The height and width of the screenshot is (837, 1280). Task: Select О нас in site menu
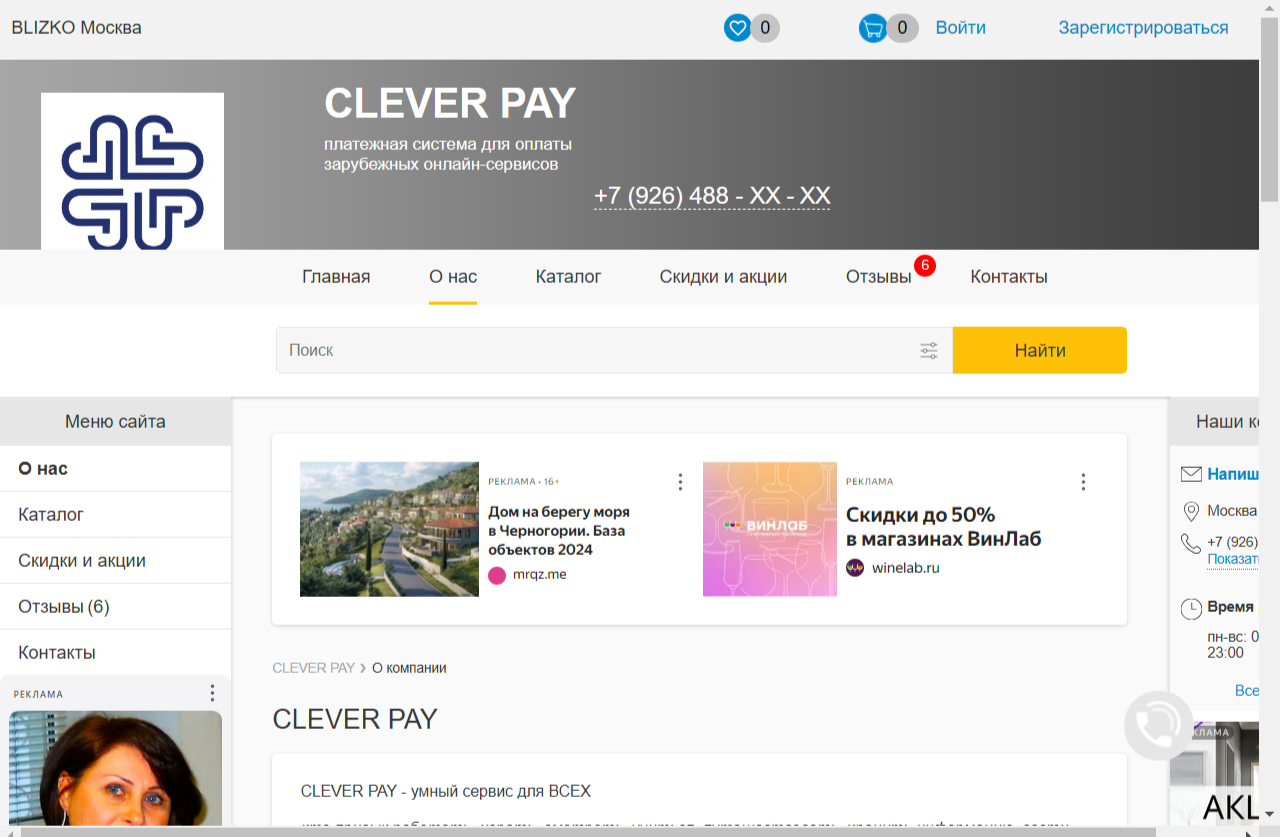point(116,468)
